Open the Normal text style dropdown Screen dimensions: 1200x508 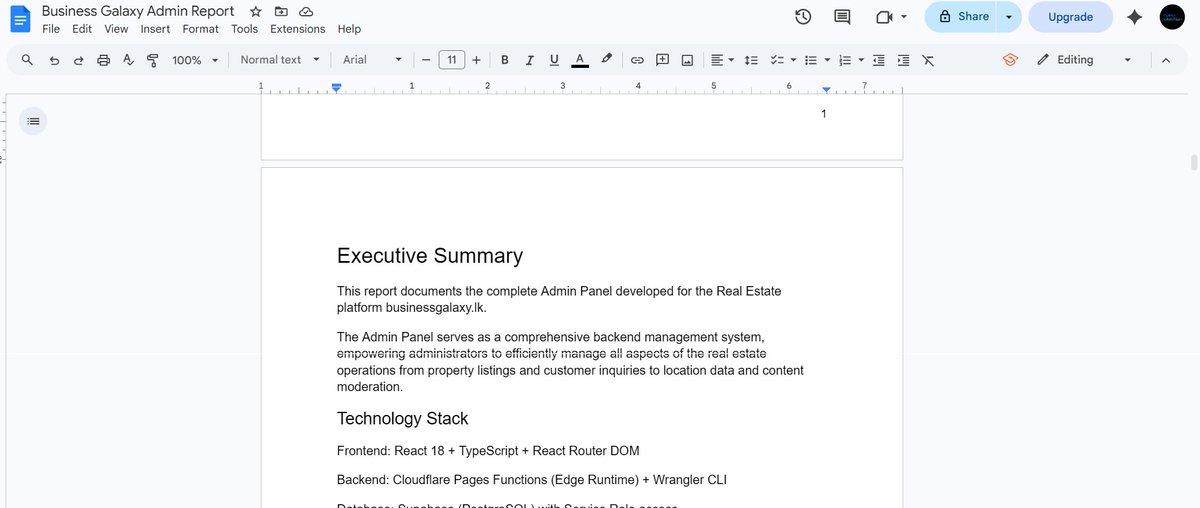pyautogui.click(x=280, y=60)
